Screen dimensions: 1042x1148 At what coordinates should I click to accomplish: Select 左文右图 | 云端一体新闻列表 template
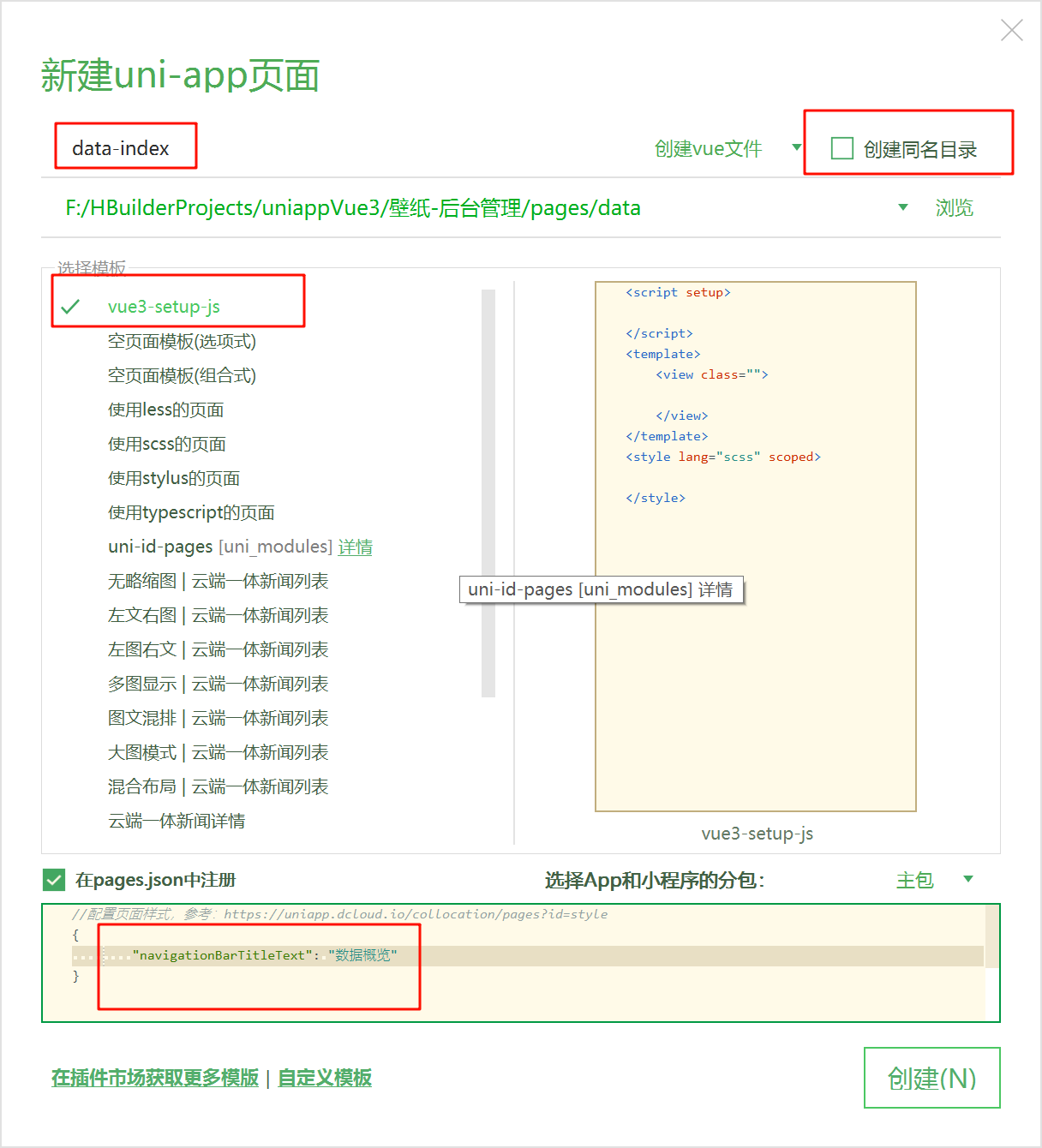coord(218,615)
